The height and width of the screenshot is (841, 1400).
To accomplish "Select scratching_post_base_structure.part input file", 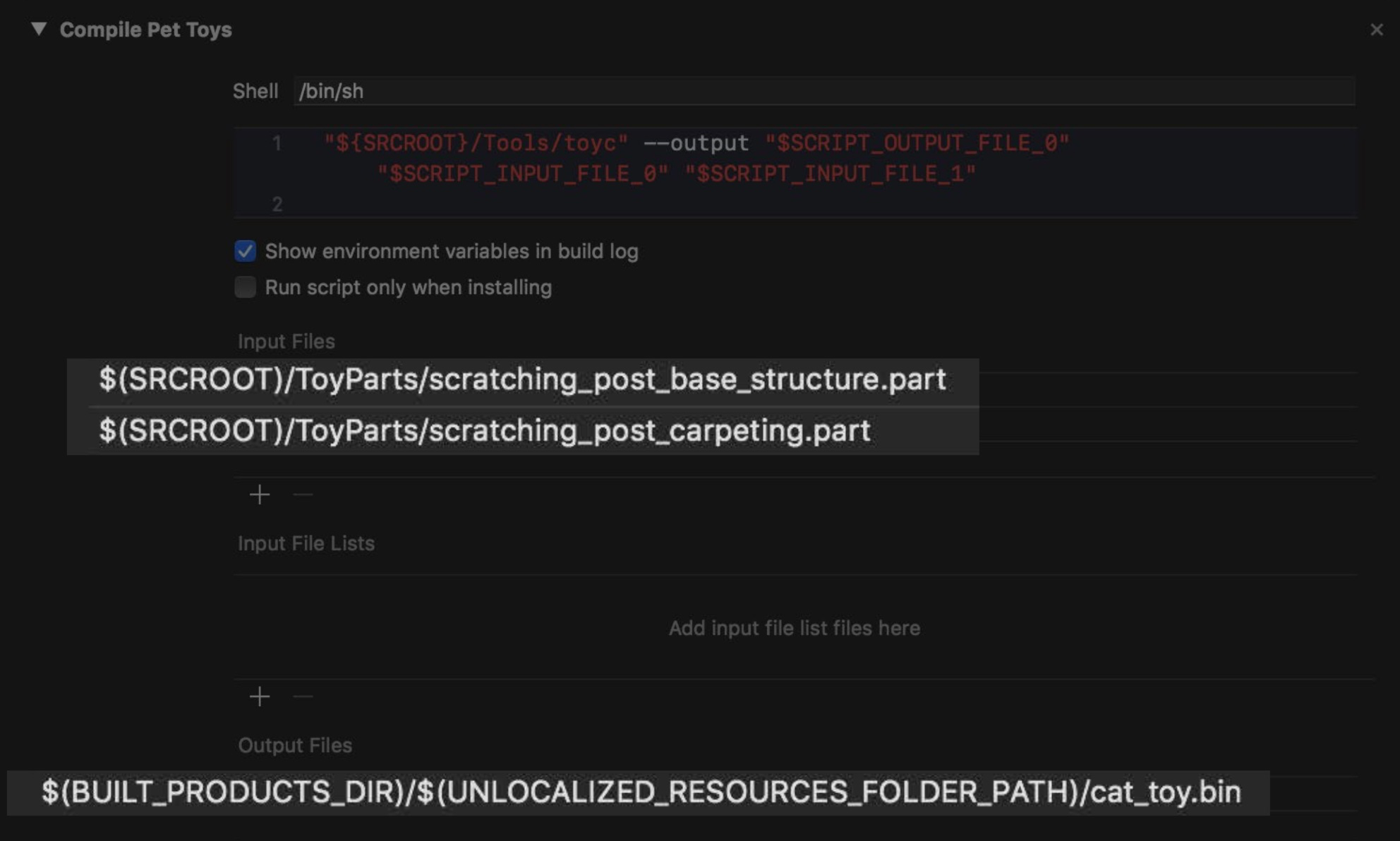I will 522,380.
